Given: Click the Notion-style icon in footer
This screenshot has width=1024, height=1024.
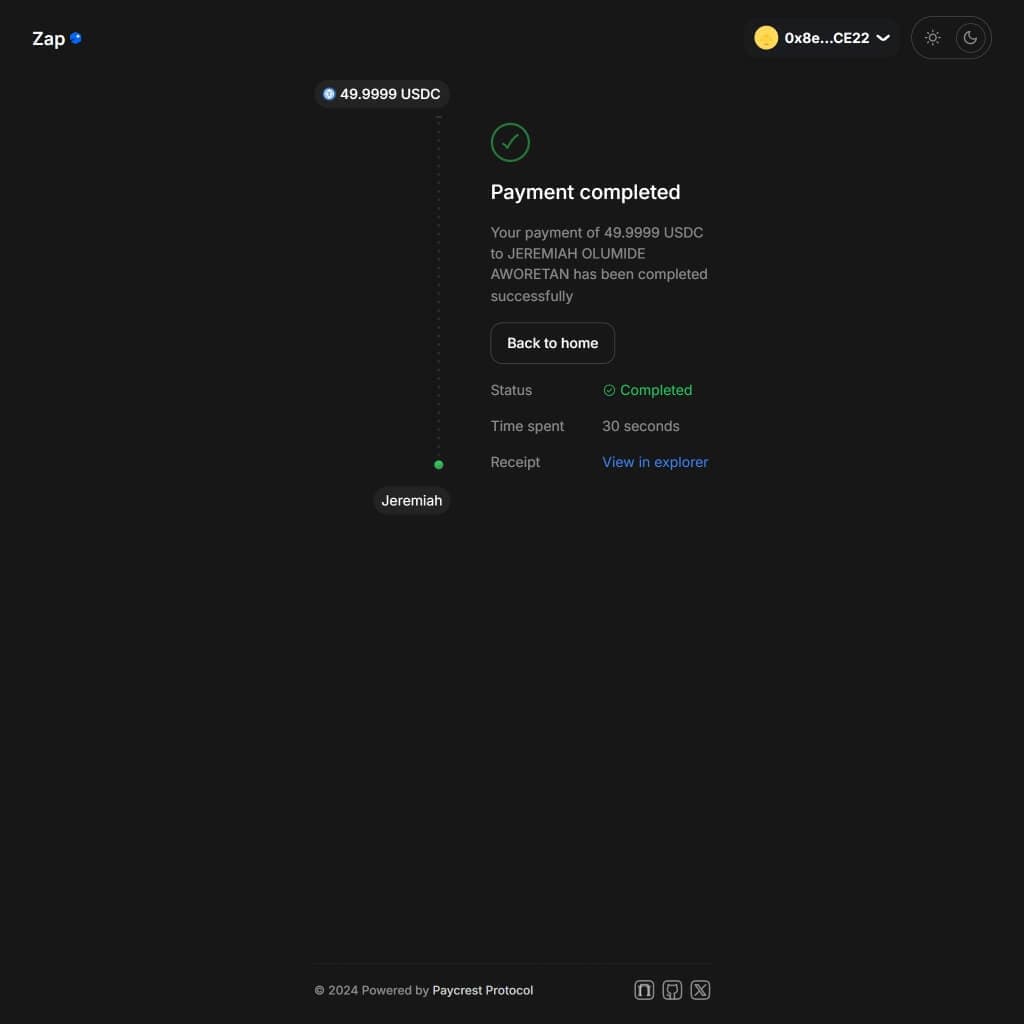Looking at the screenshot, I should [644, 989].
